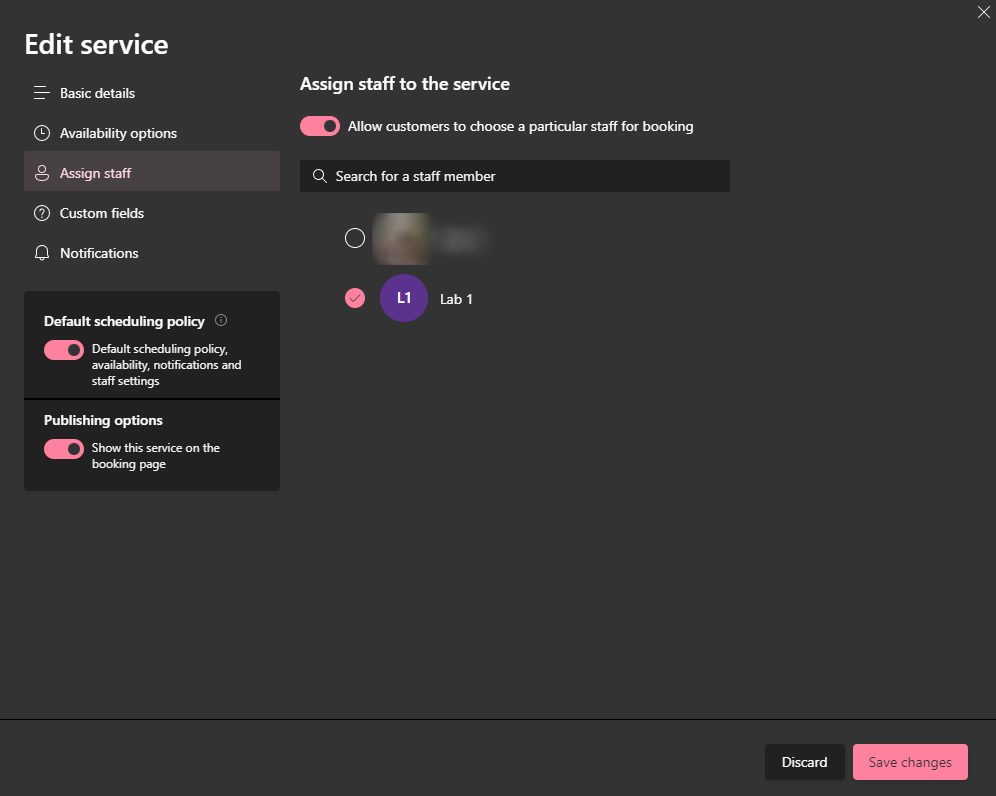Disable choosing a particular staff for booking
Viewport: 996px width, 796px height.
coord(320,126)
